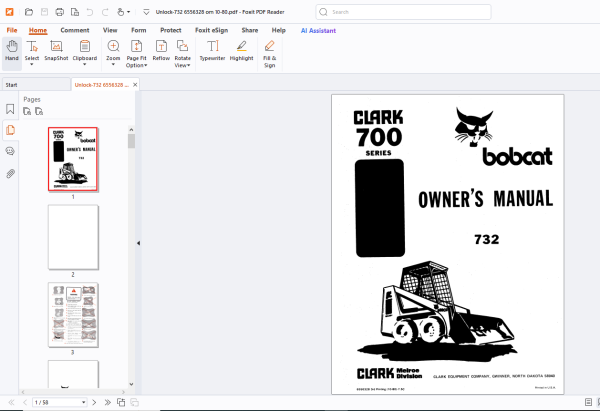Click the Save icon in quick access toolbar
The width and height of the screenshot is (600, 411).
pyautogui.click(x=44, y=12)
